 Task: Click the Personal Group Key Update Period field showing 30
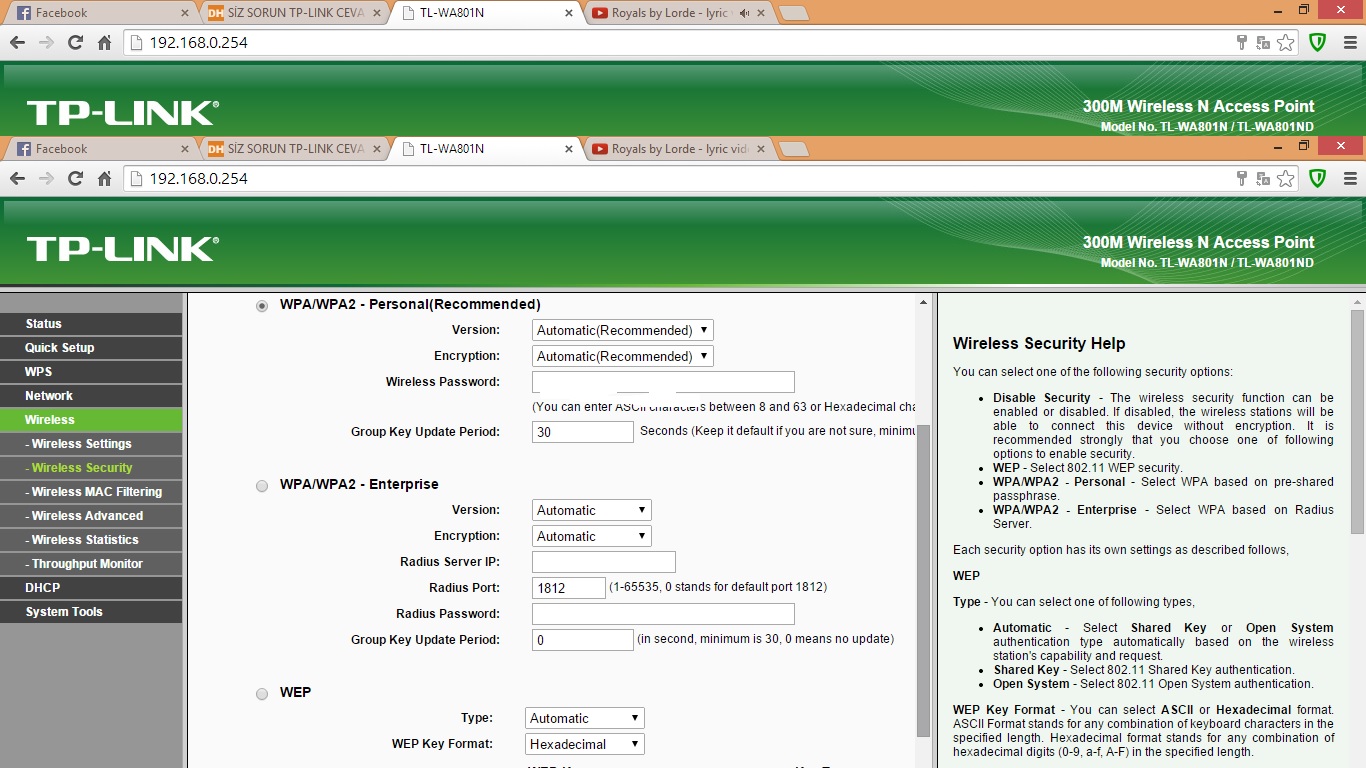[x=583, y=432]
